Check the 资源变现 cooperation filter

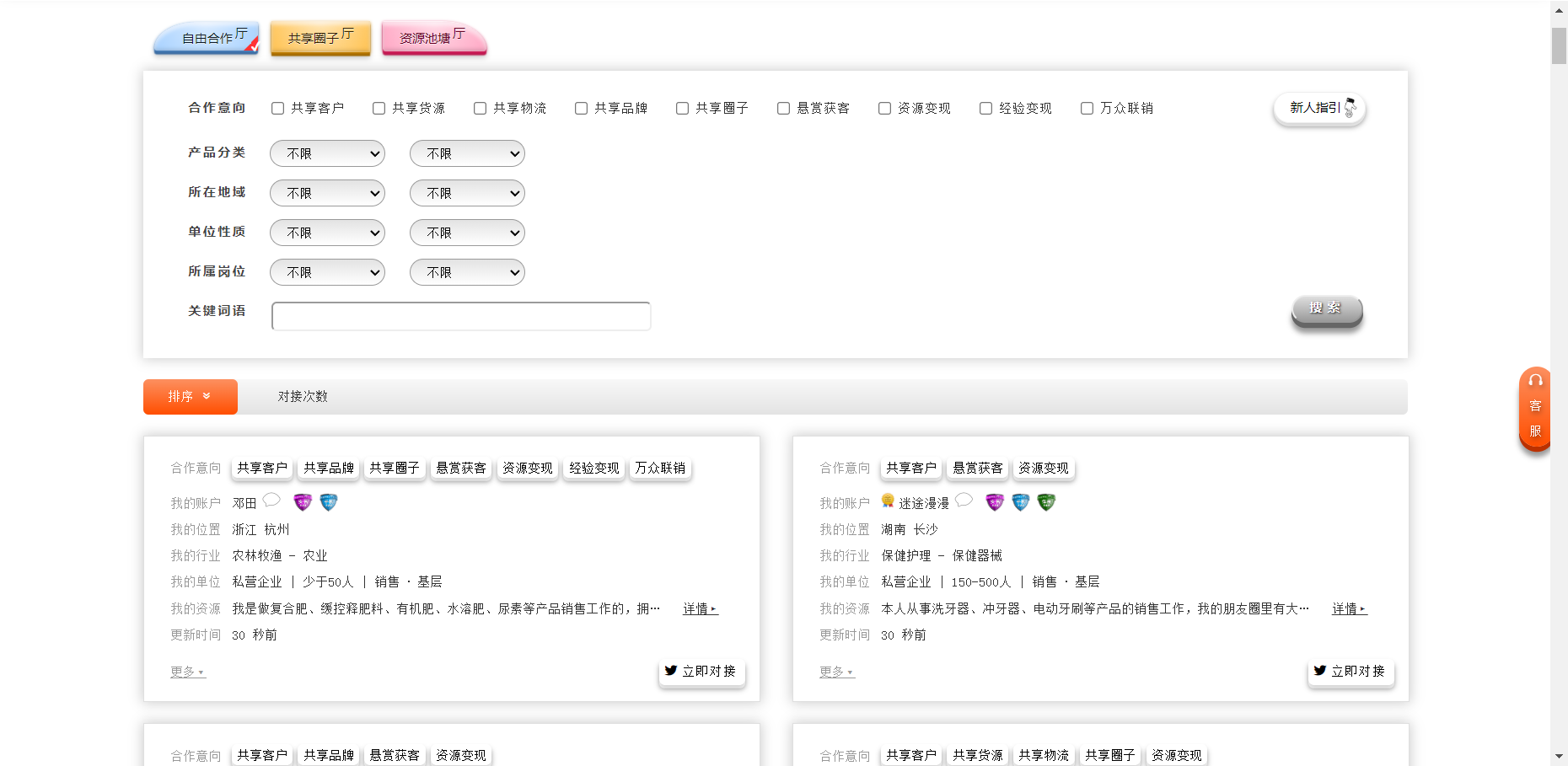pyautogui.click(x=884, y=109)
